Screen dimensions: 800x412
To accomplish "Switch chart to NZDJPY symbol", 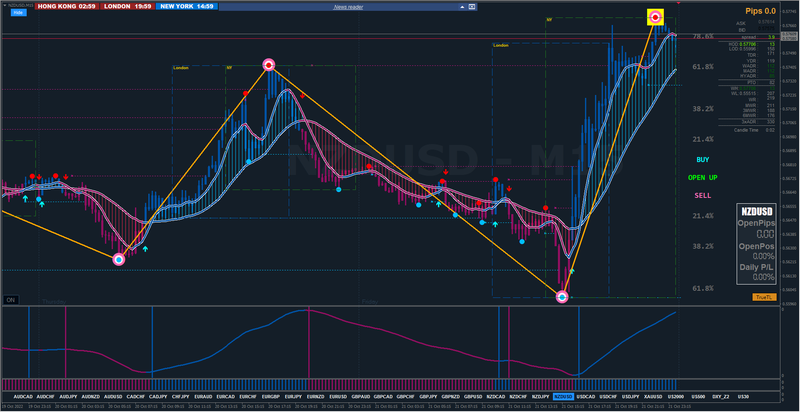I will point(541,397).
